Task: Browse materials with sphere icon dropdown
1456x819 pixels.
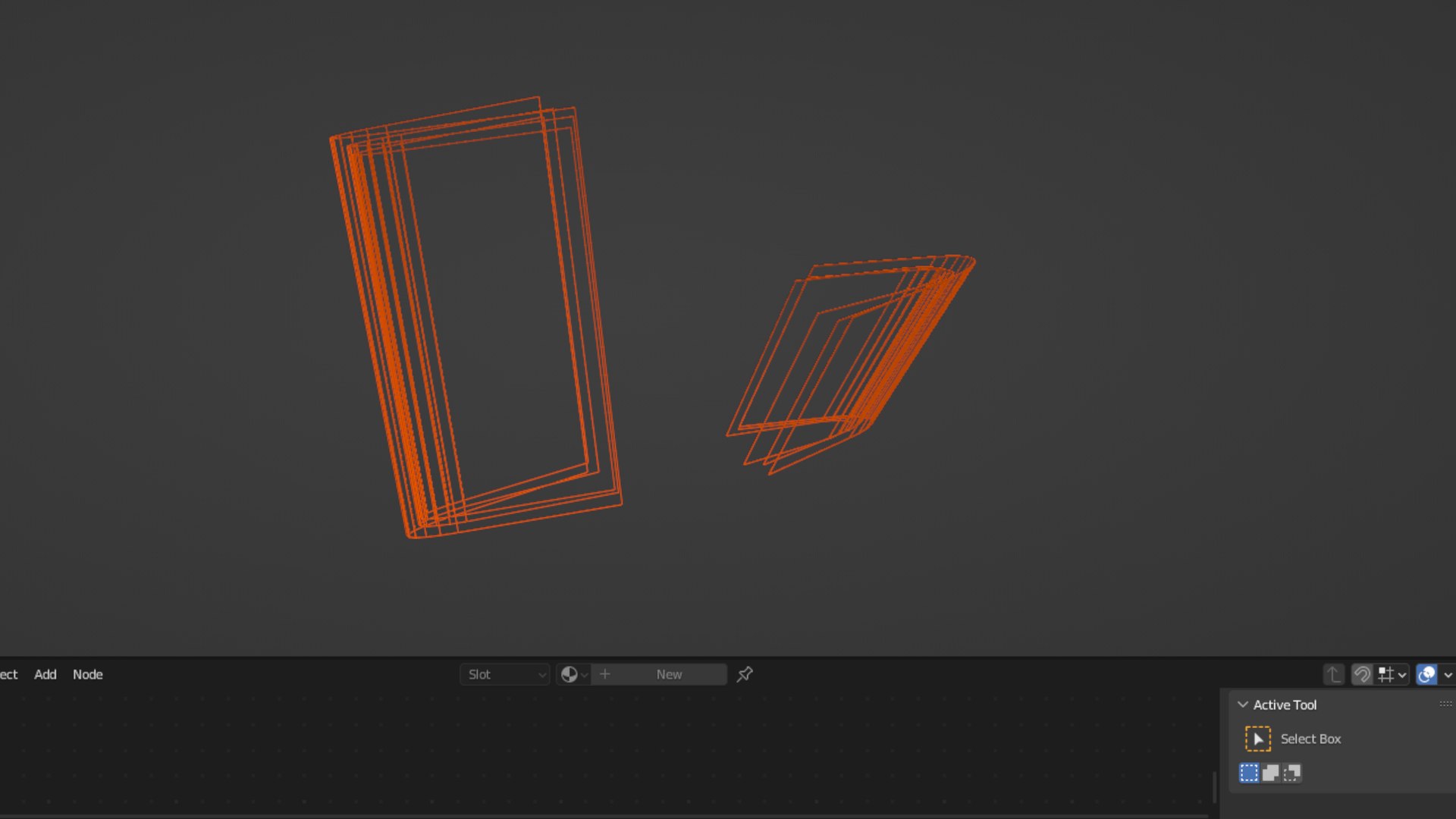Action: click(573, 674)
